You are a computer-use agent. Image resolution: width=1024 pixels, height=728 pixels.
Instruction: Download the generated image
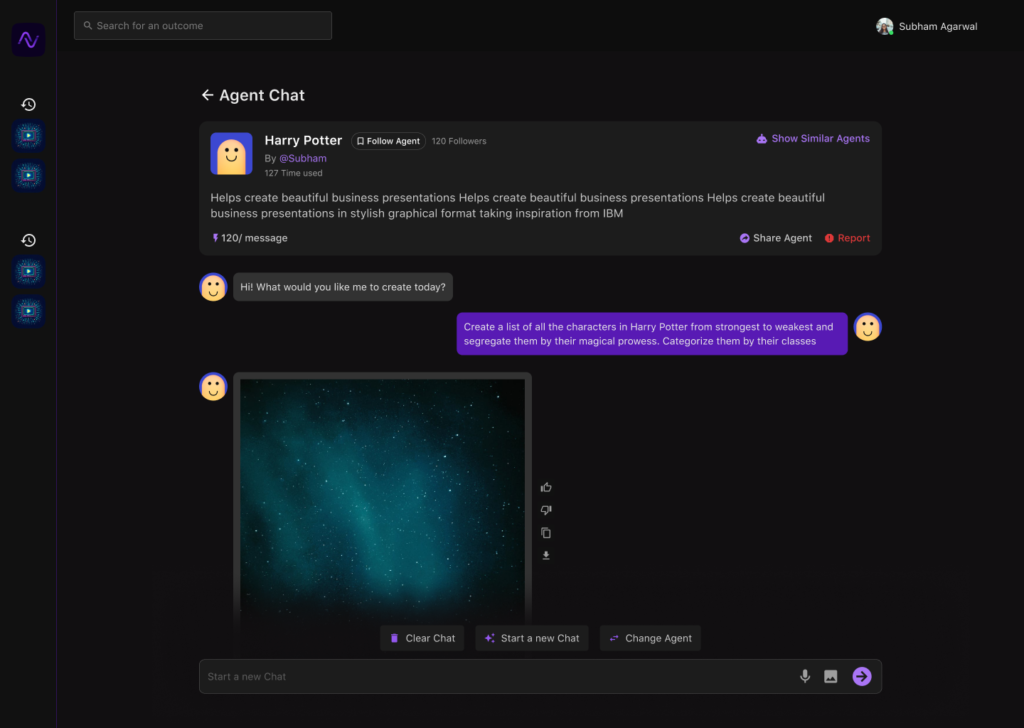click(546, 556)
